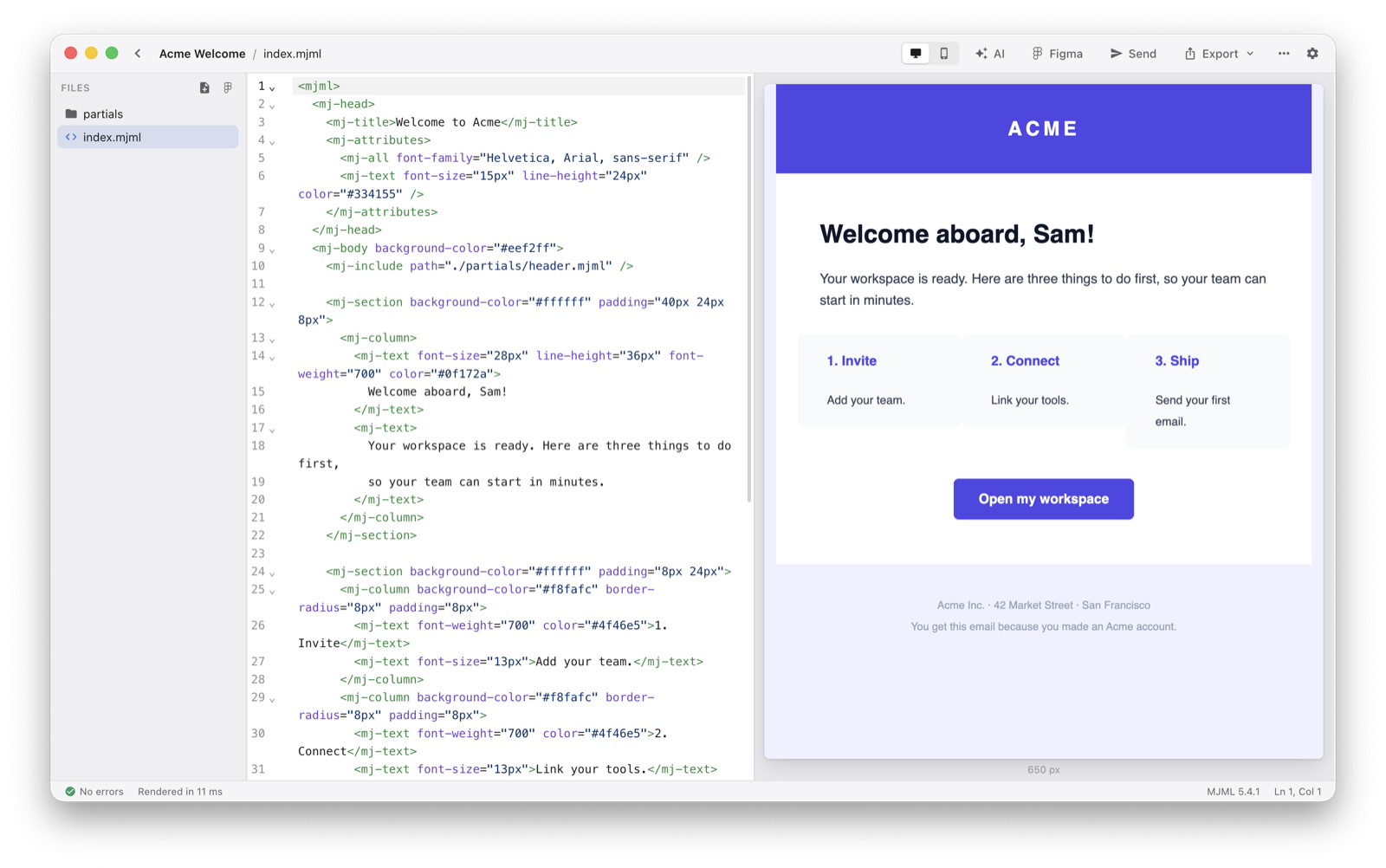Click the 2. Connect card title
Screen dimensions: 1386x868
(x=1025, y=361)
